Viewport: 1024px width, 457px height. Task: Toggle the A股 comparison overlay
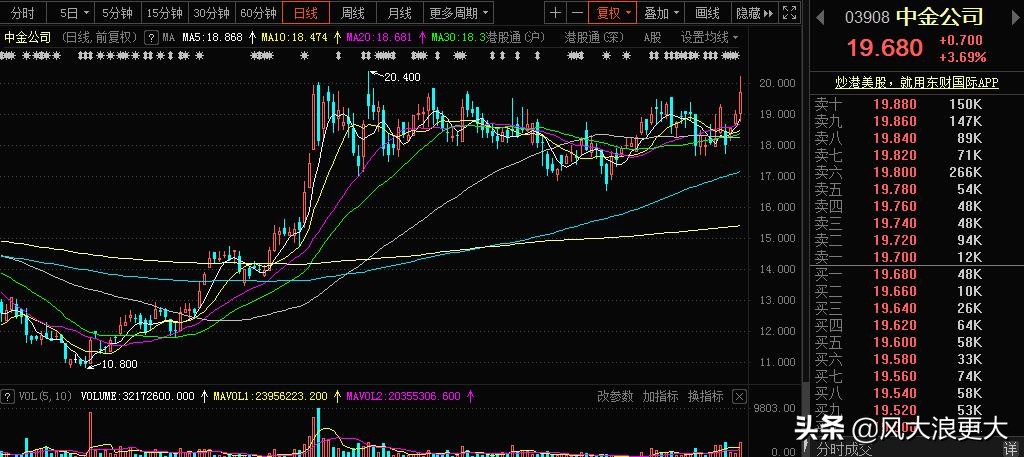point(652,37)
